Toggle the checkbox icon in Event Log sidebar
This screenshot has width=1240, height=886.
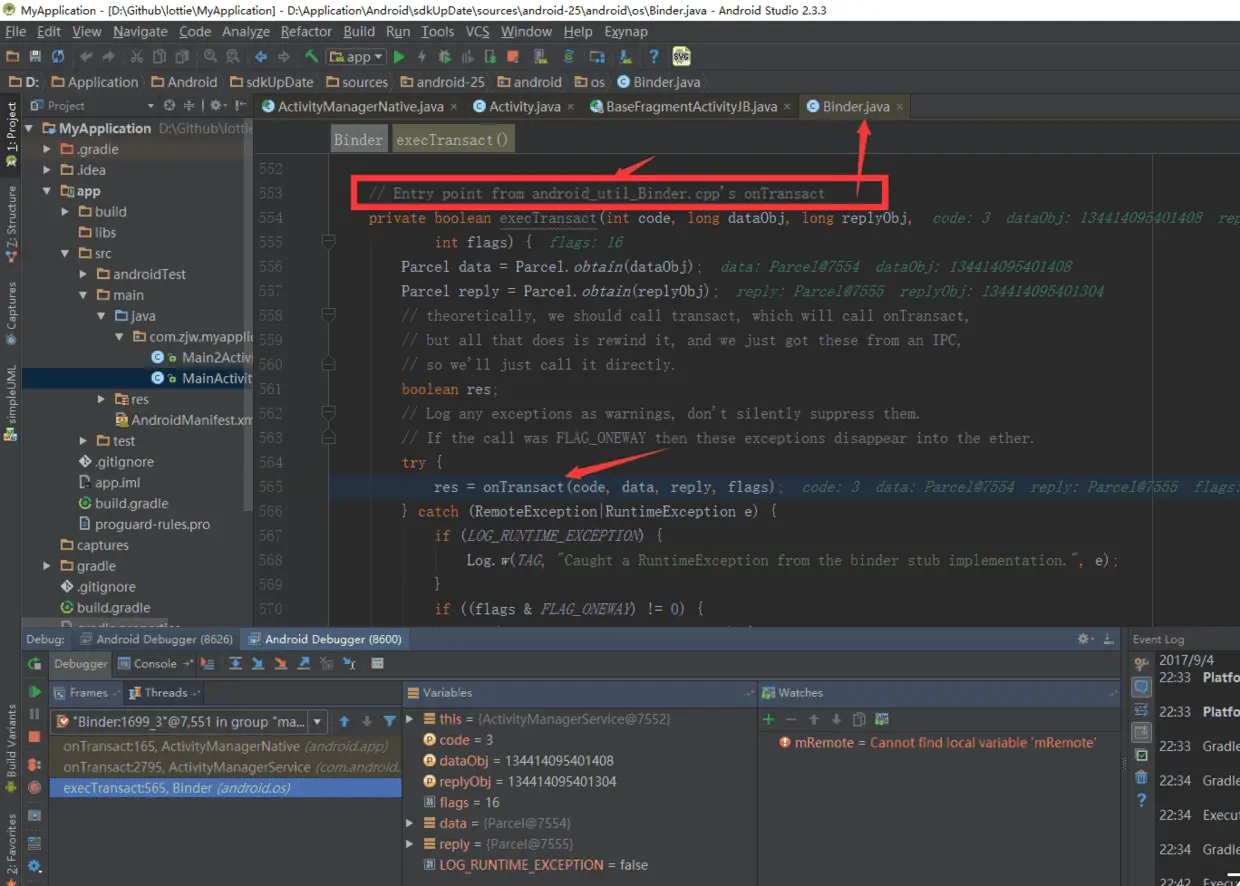point(1141,755)
